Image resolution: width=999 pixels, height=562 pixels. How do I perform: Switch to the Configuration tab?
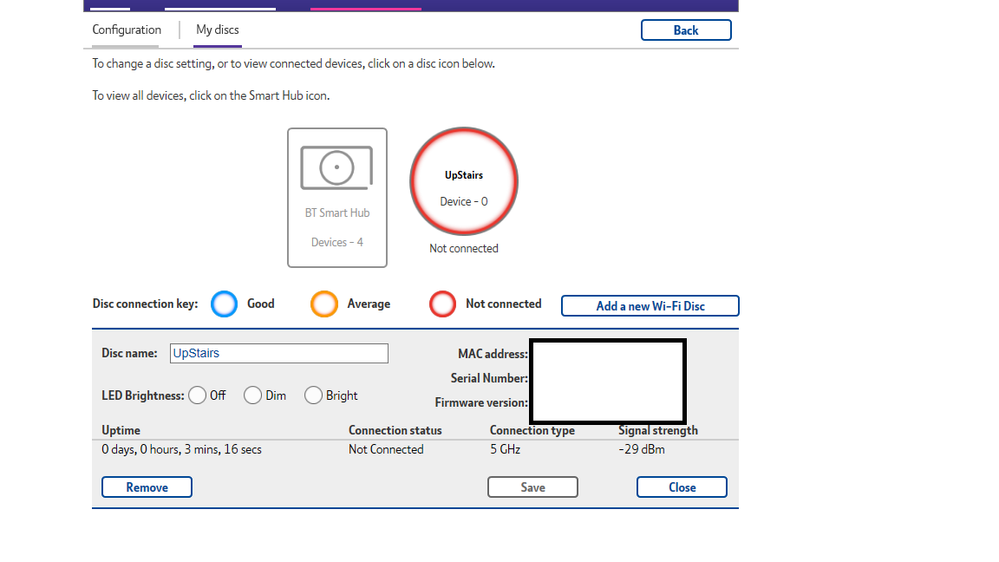click(x=126, y=30)
